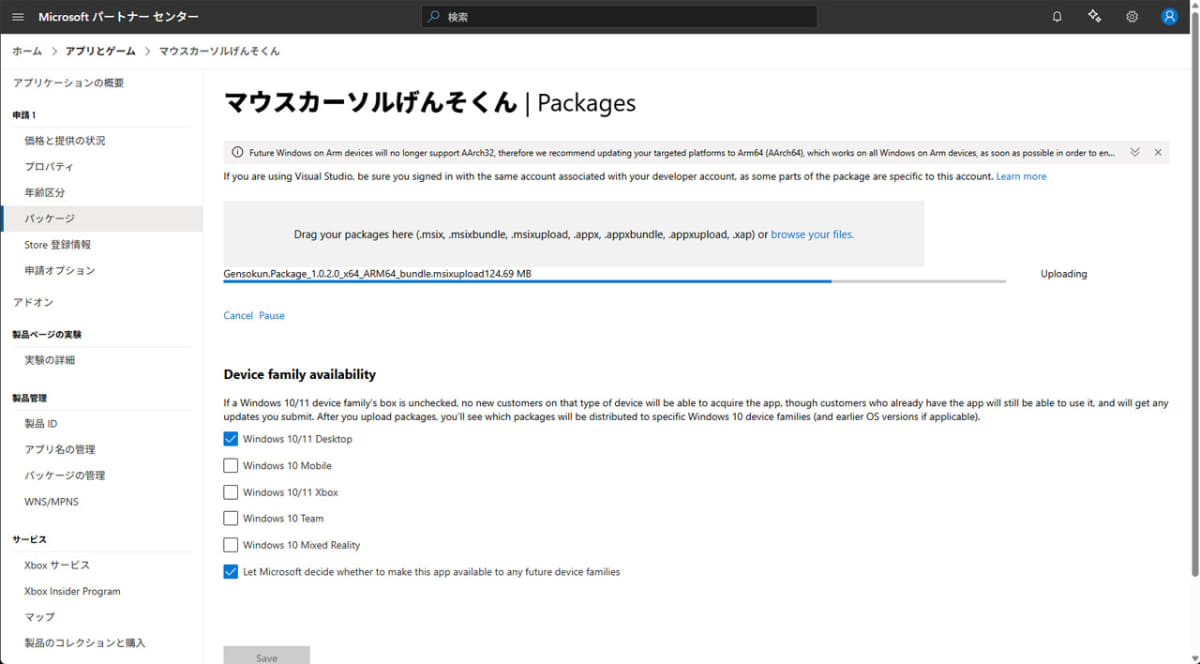Open 価格と提供の状況 page
Screen dimensions: 1200x664
64,141
